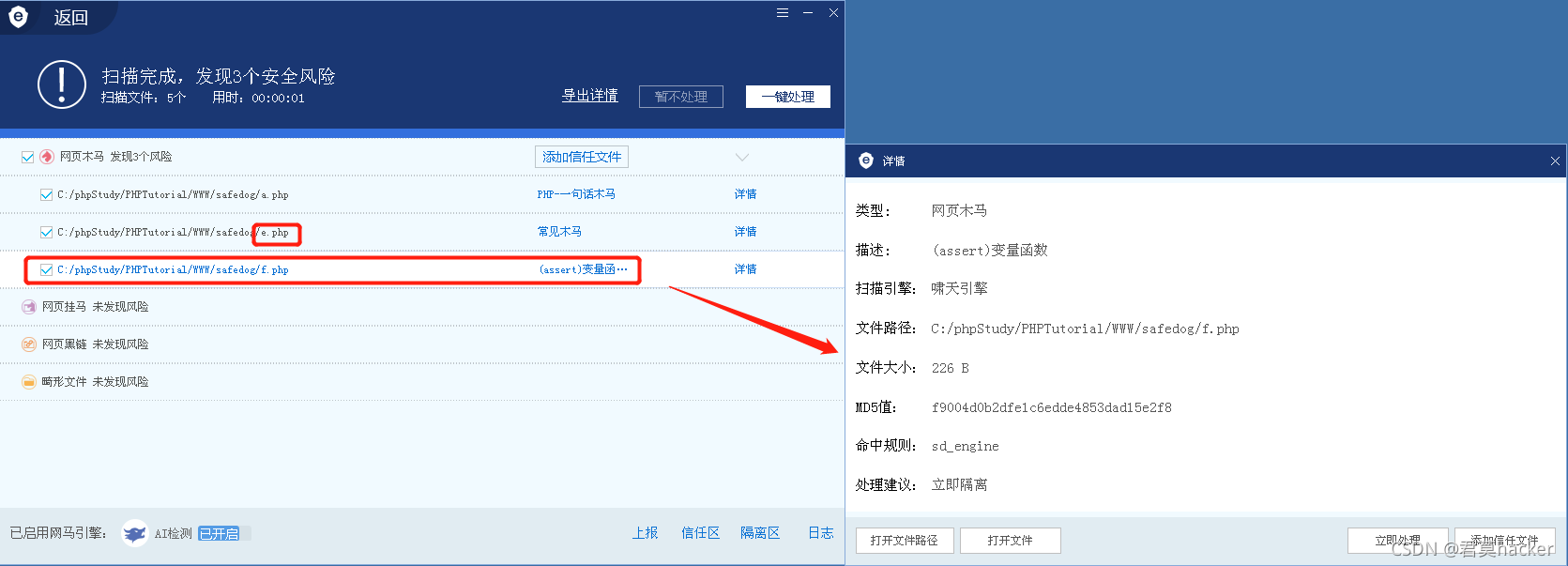Screen dimensions: 1568x566
Task: Click the 立即隔离 suggestion text
Action: tap(959, 485)
